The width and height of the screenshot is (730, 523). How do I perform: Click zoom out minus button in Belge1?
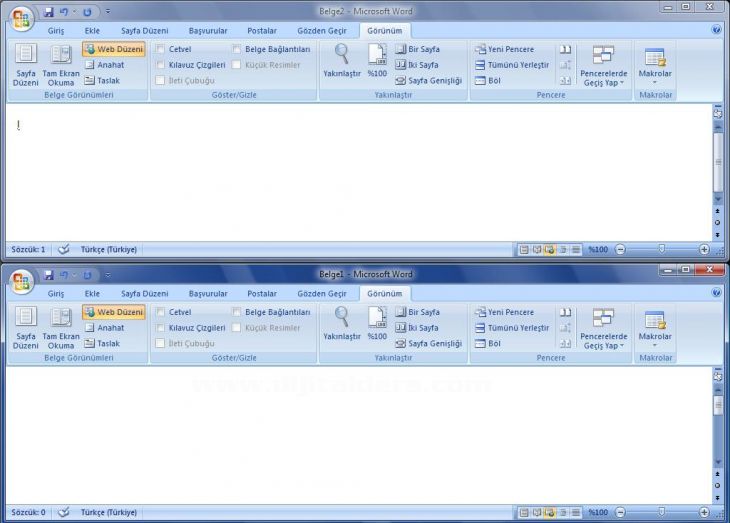coord(620,512)
